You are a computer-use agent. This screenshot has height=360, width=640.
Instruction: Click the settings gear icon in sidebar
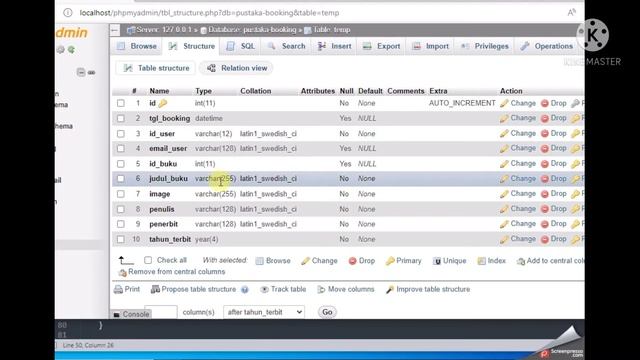pyautogui.click(x=61, y=50)
